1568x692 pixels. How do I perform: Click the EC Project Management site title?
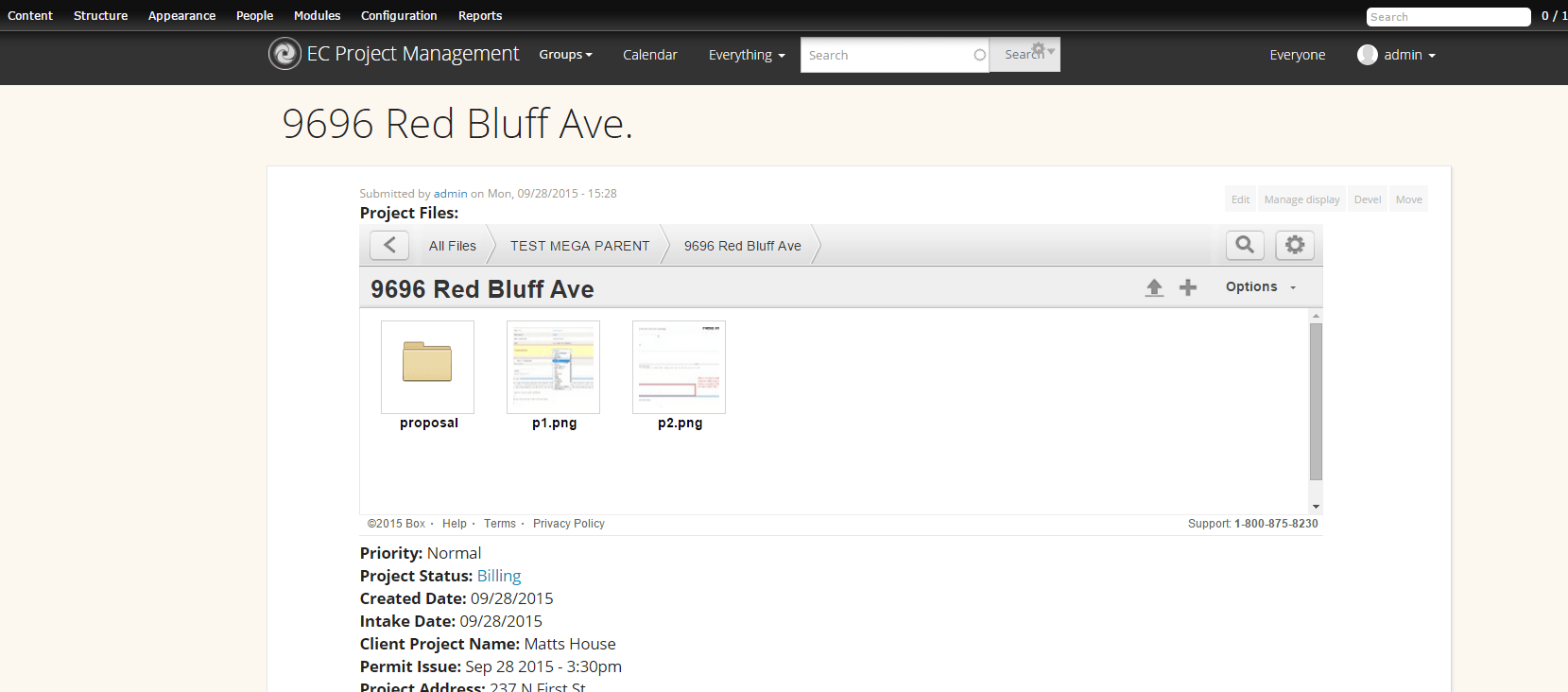tap(413, 54)
